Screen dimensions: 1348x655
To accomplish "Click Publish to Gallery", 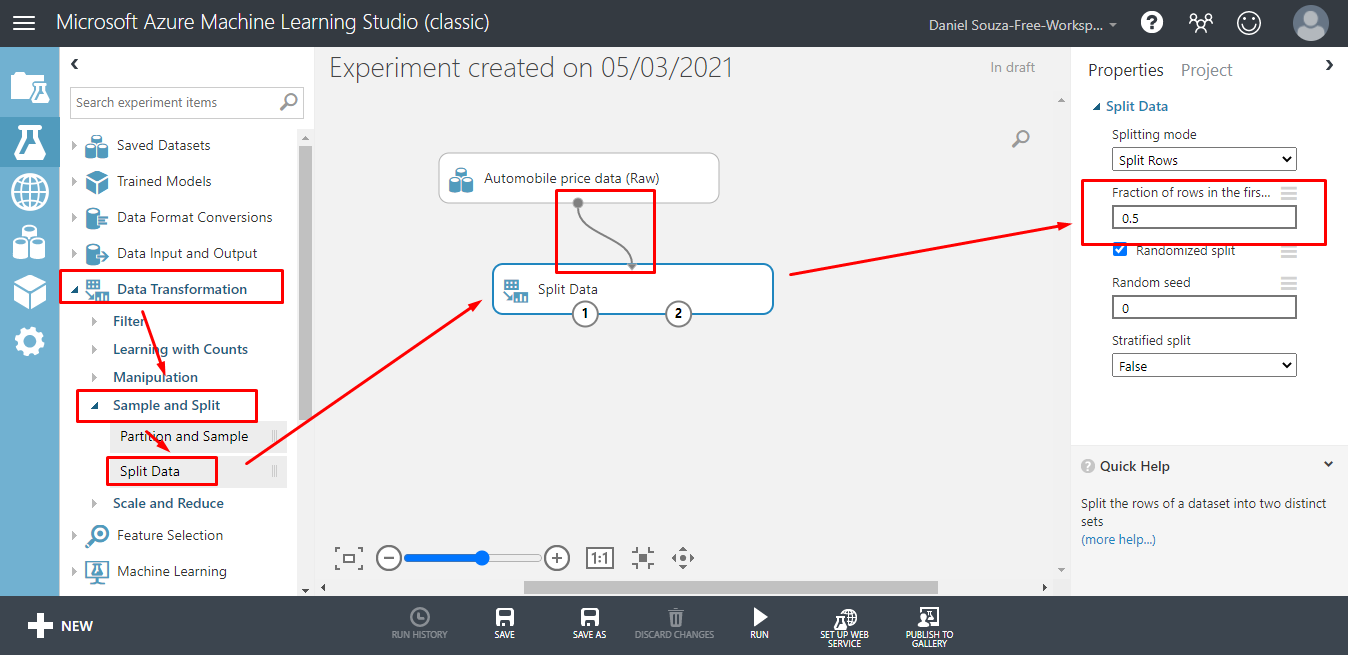I will point(929,627).
